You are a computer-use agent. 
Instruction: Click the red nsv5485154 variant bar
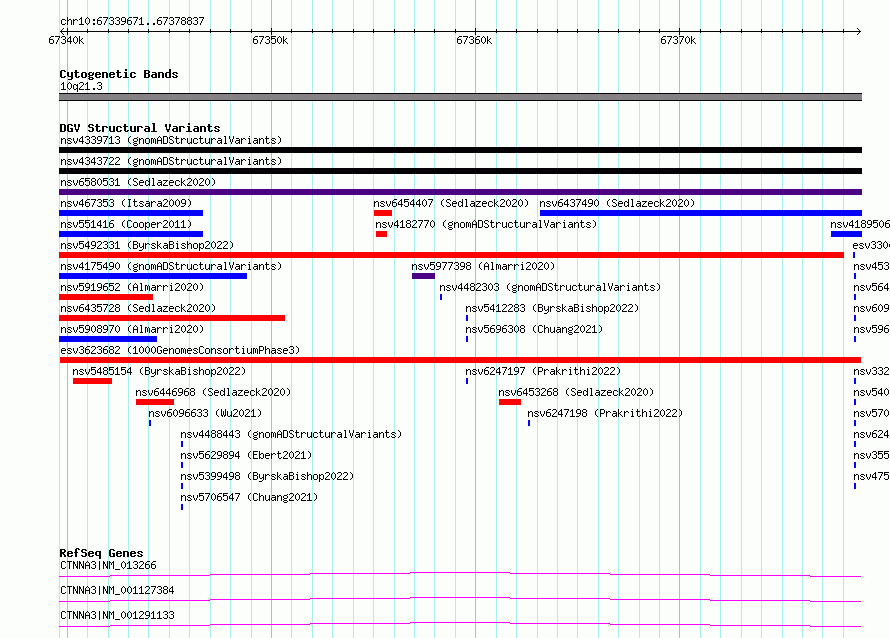click(x=93, y=381)
